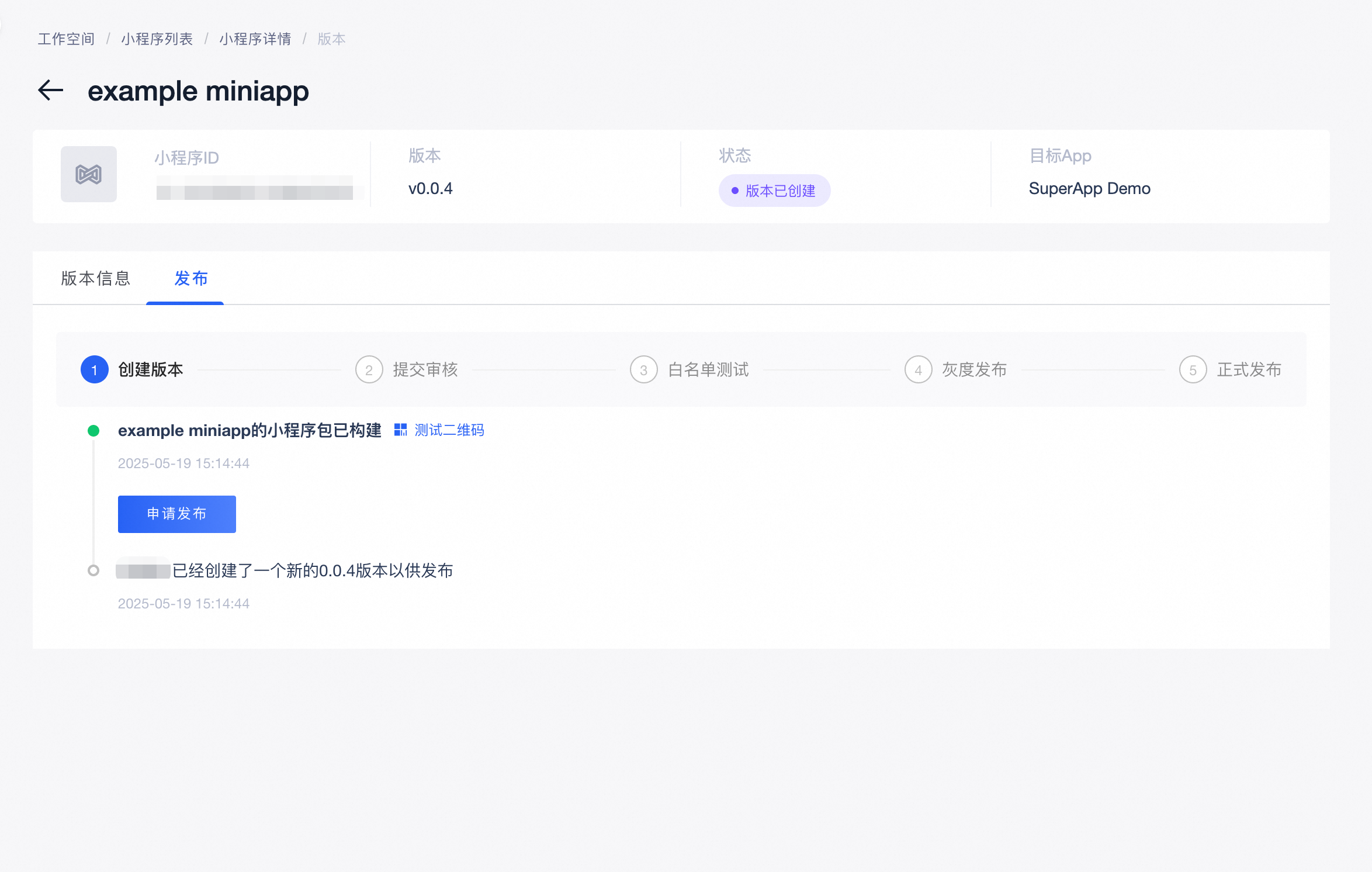This screenshot has width=1372, height=872.
Task: Click the miniapp logo thumbnail icon
Action: (x=89, y=174)
